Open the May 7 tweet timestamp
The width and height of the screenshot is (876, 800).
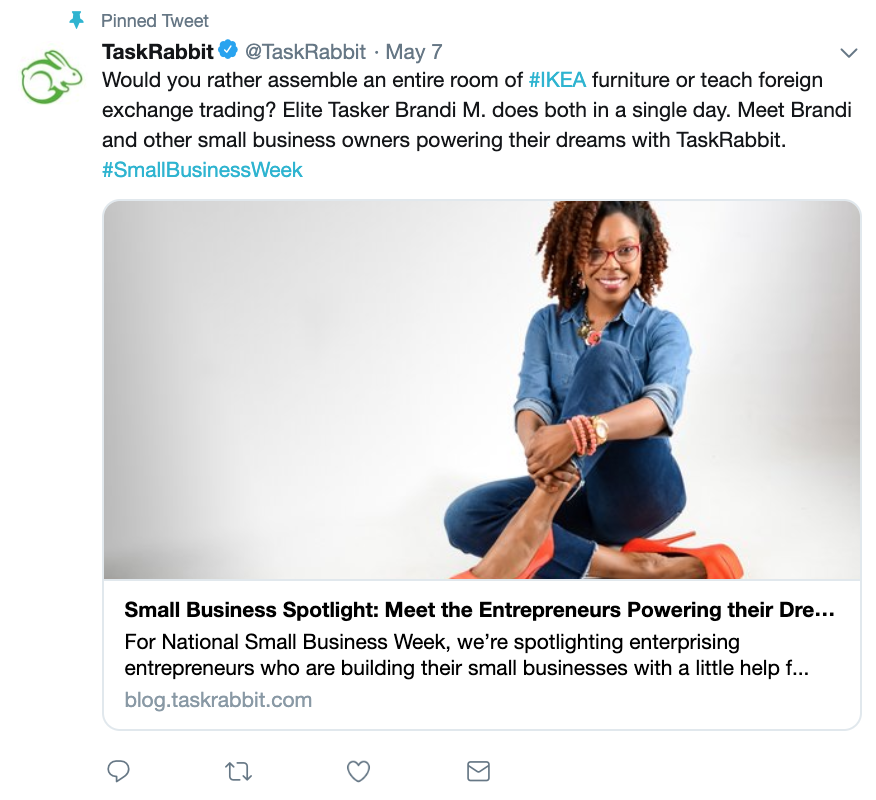point(414,52)
